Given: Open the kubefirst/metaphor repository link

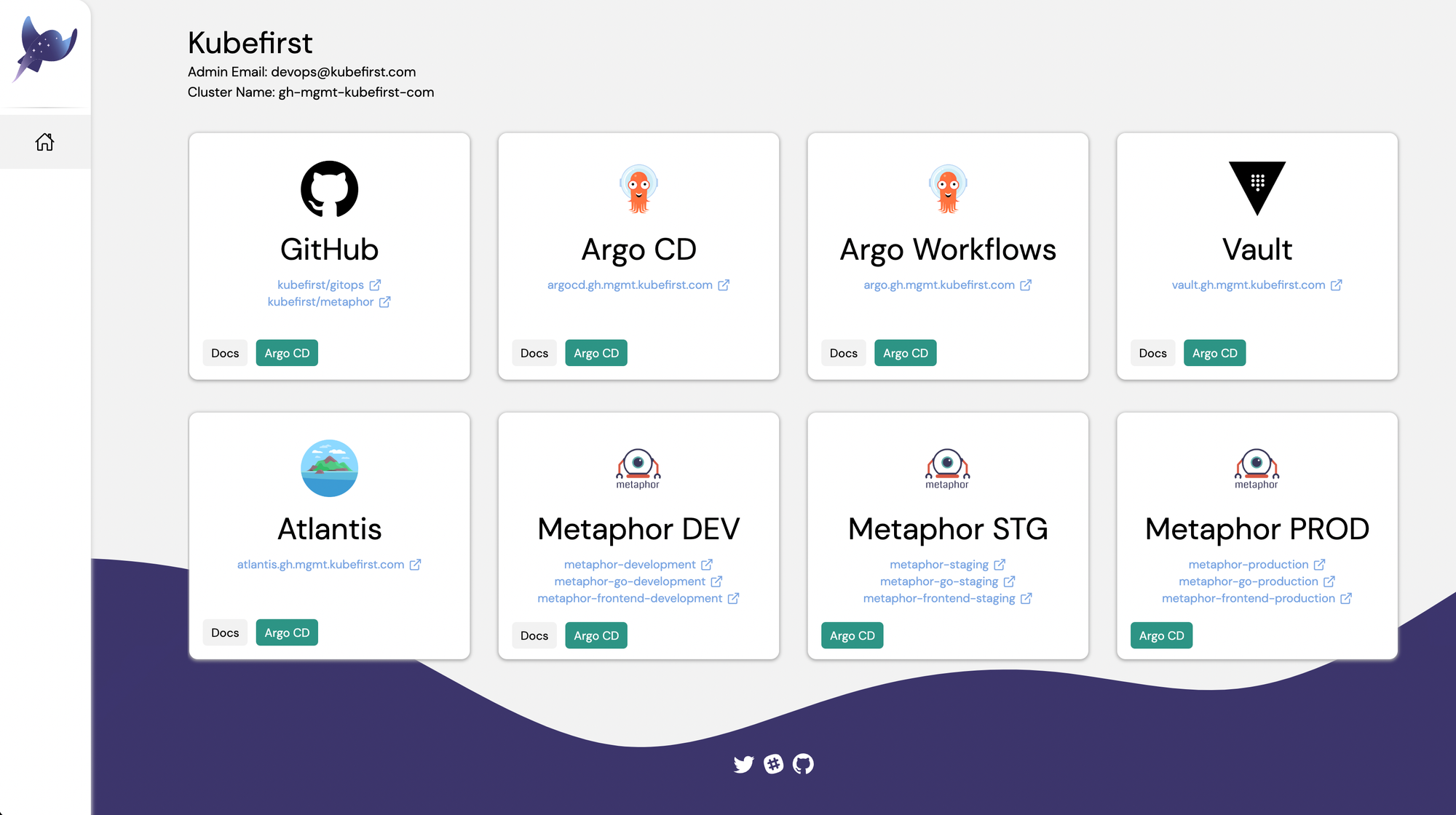Looking at the screenshot, I should (x=320, y=301).
